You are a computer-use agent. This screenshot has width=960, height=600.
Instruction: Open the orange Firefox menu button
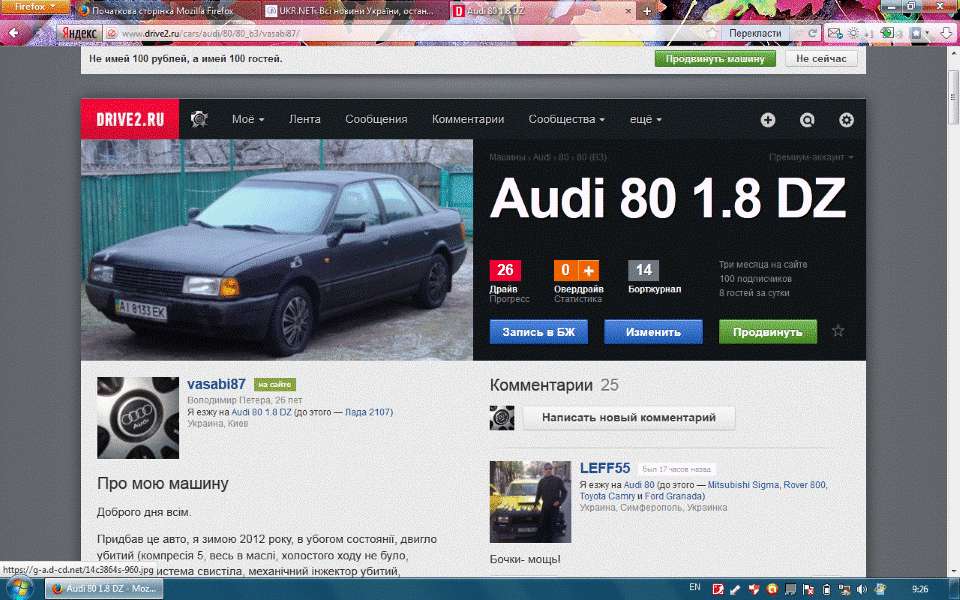[35, 7]
